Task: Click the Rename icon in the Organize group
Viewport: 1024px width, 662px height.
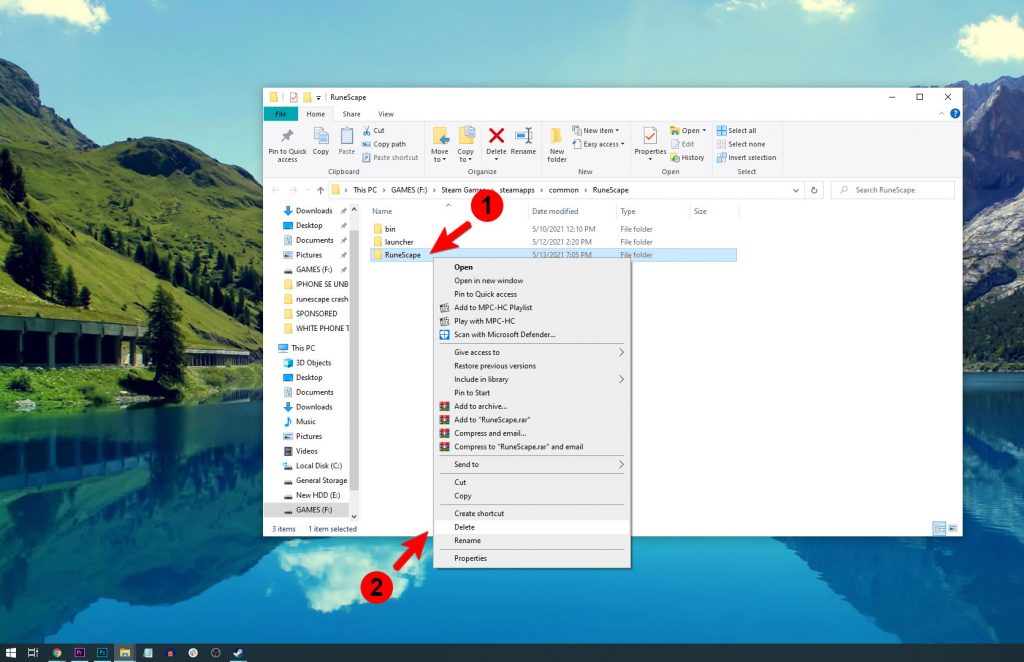Action: pyautogui.click(x=523, y=135)
